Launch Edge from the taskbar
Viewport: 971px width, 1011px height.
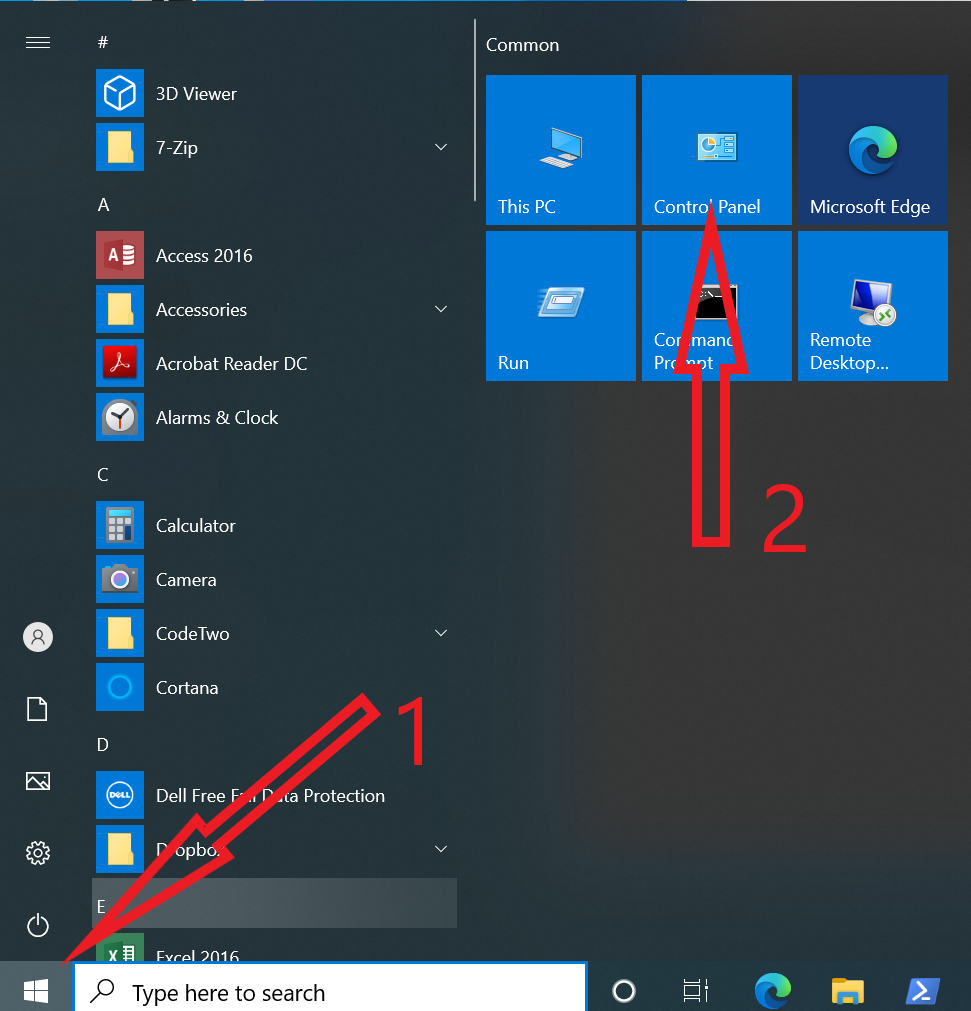(x=772, y=990)
